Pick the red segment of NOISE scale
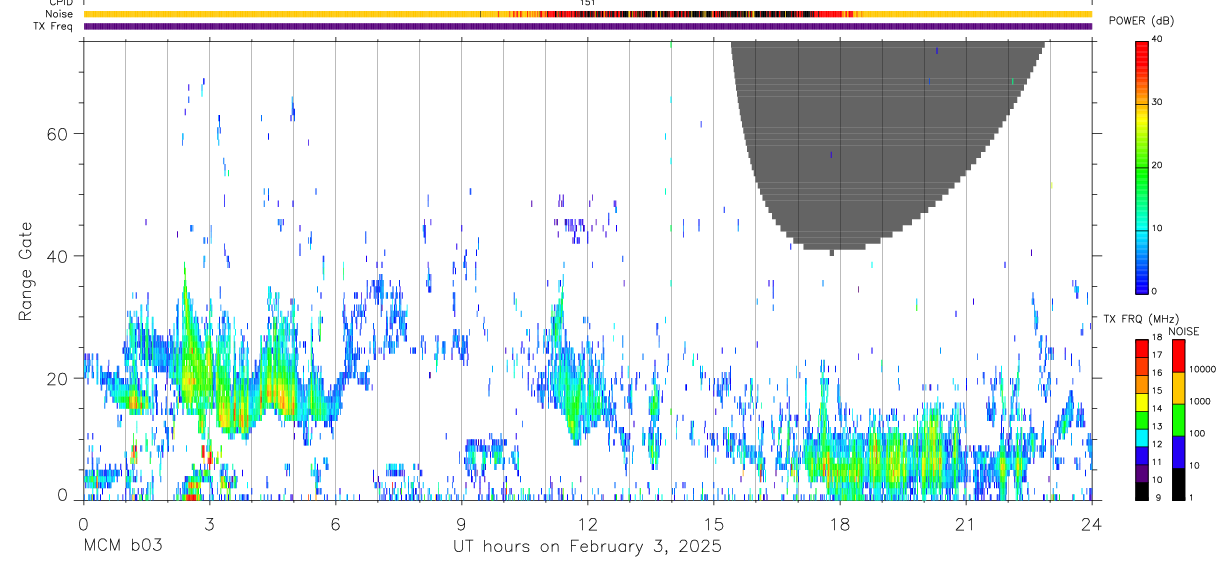Viewport: 1228px width, 567px height. click(1178, 356)
